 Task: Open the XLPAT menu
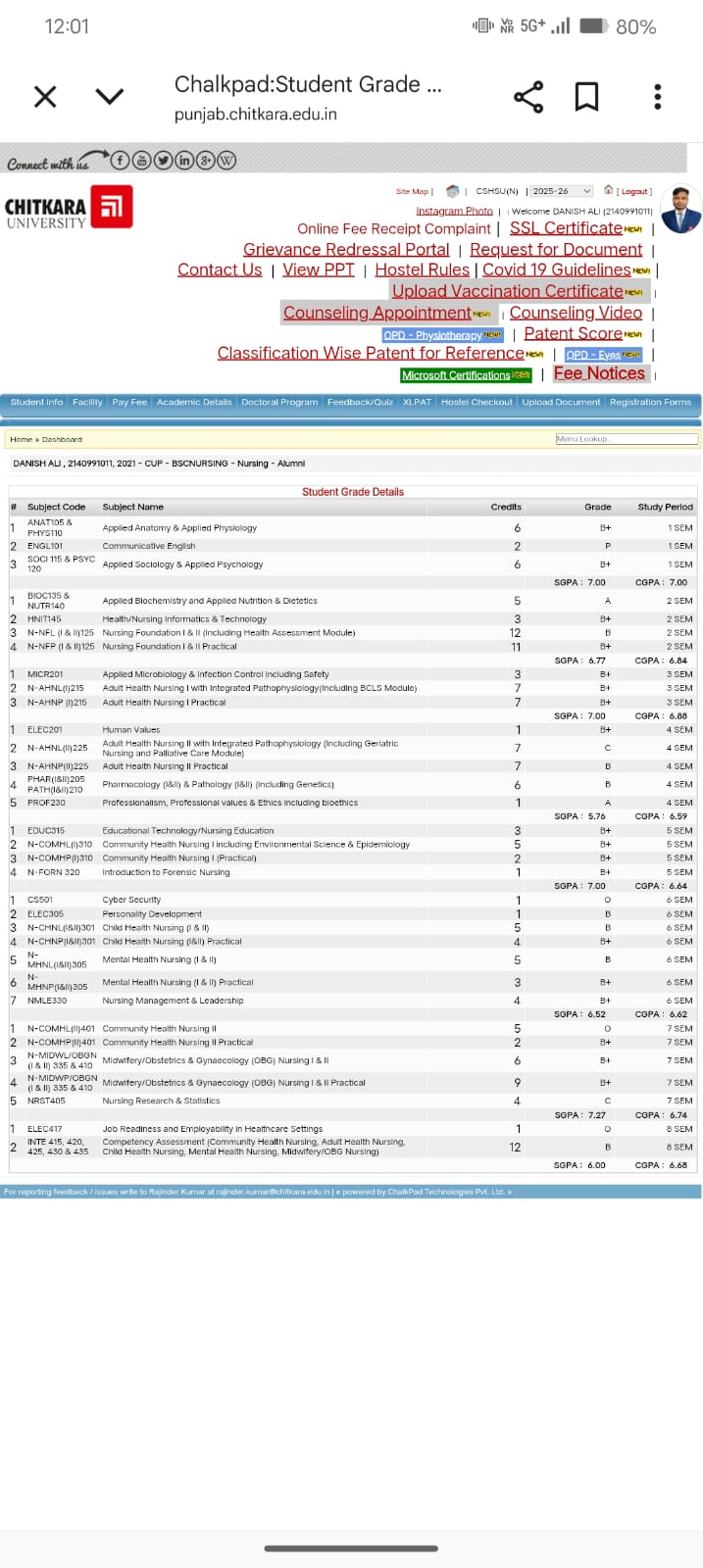[x=417, y=402]
